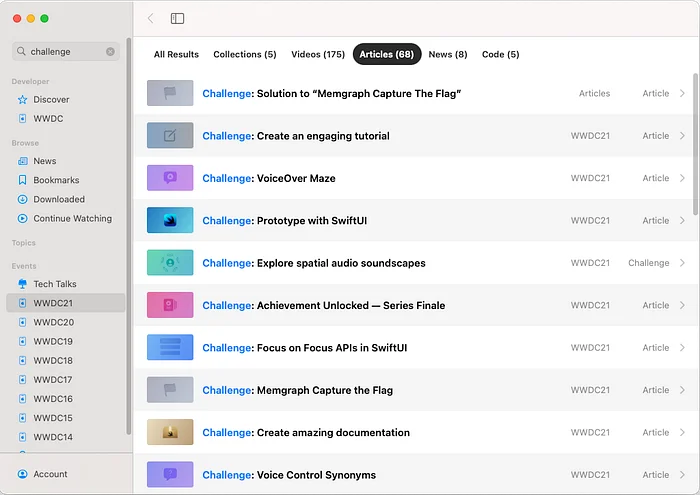Clear the search field text
This screenshot has height=495, width=700.
[x=110, y=51]
